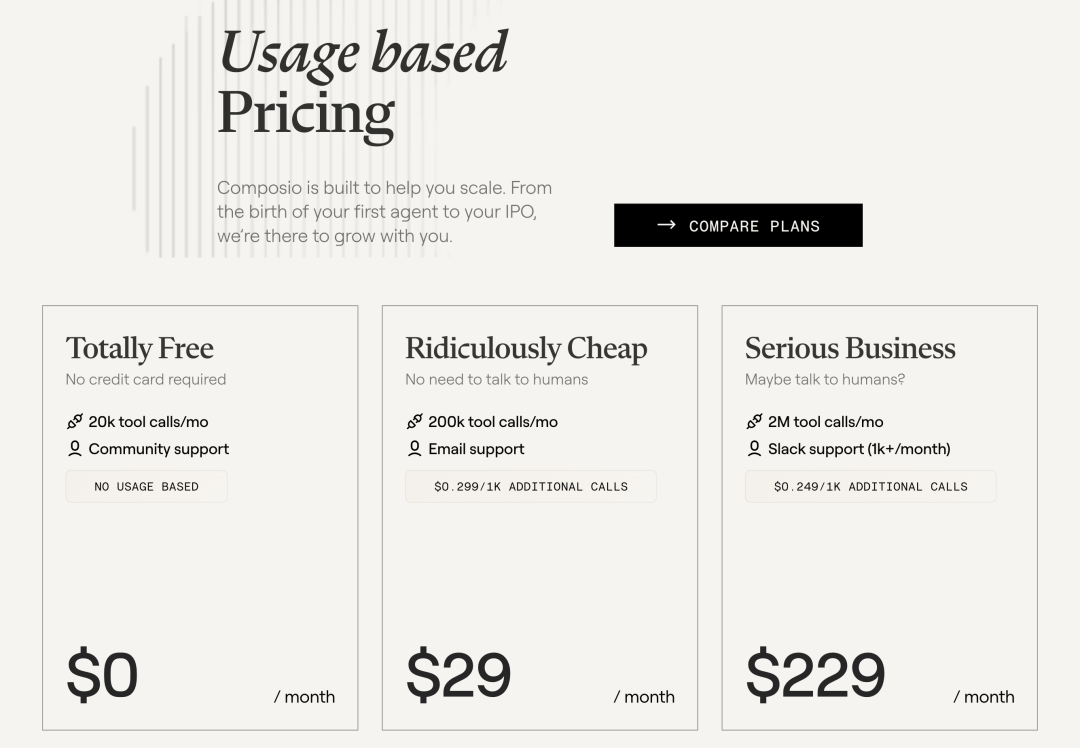1080x748 pixels.
Task: Click the person icon beside Email support
Action: click(414, 449)
